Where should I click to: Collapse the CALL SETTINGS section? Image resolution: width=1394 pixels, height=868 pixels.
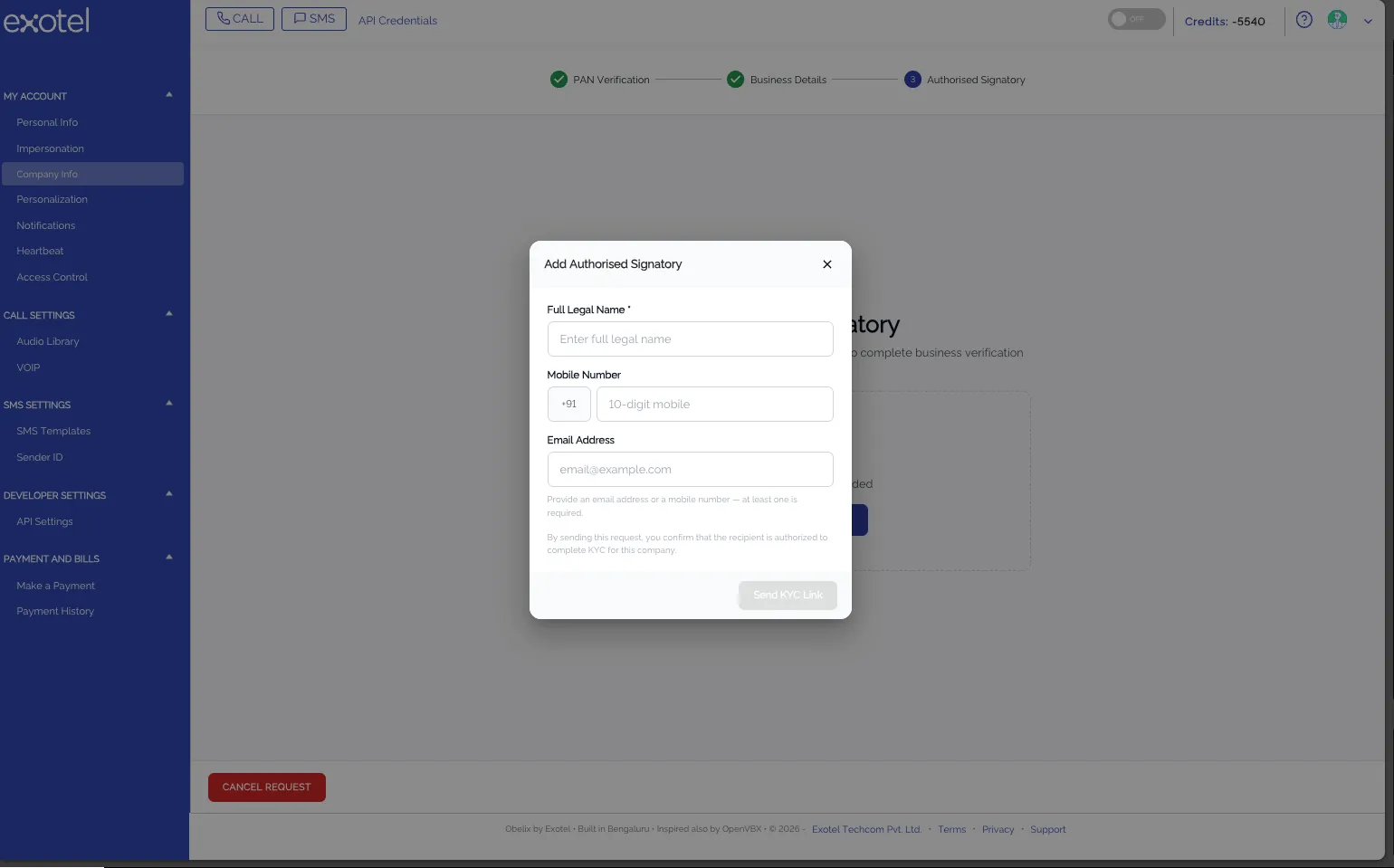(168, 314)
